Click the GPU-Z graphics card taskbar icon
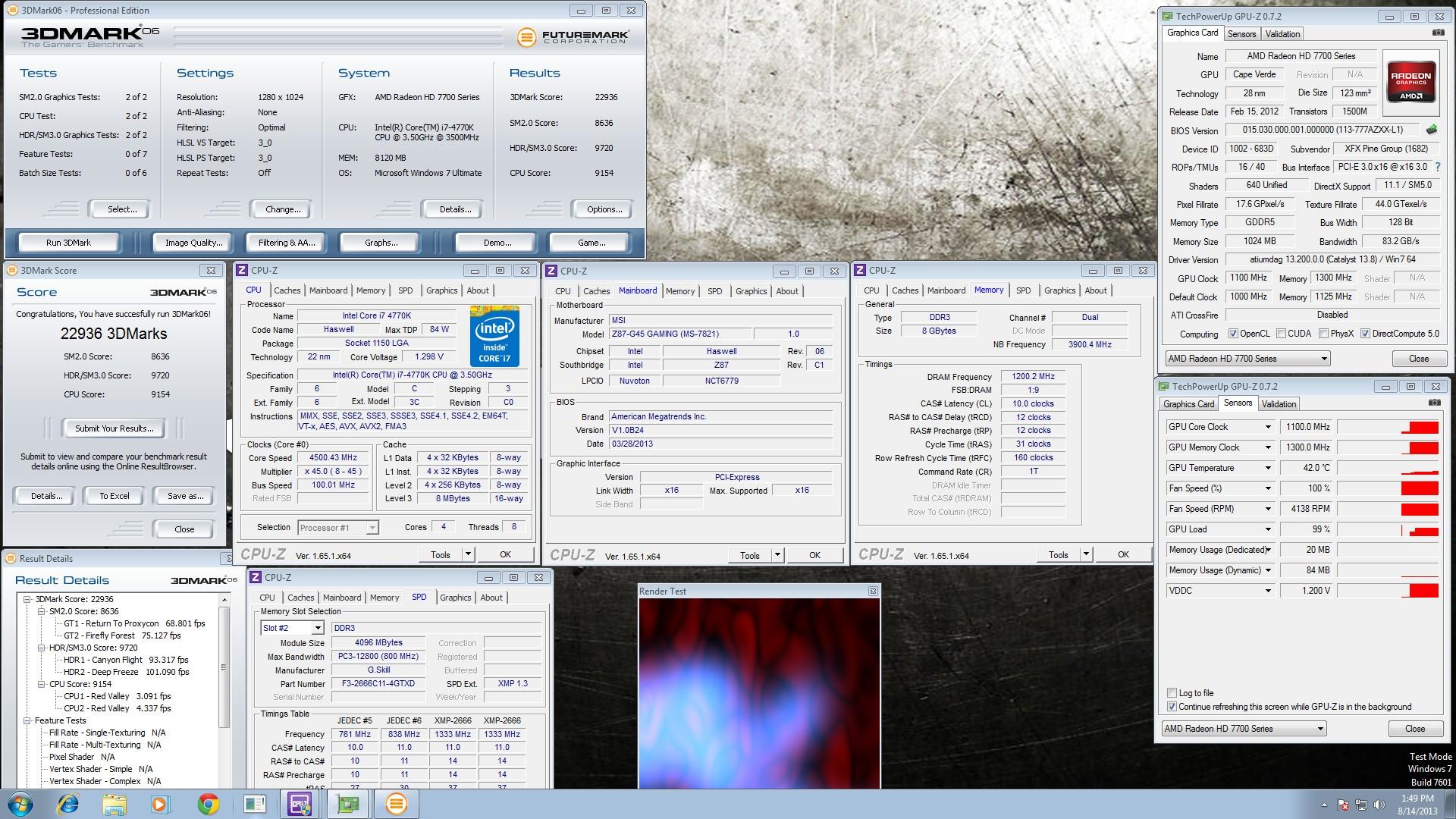 click(348, 804)
